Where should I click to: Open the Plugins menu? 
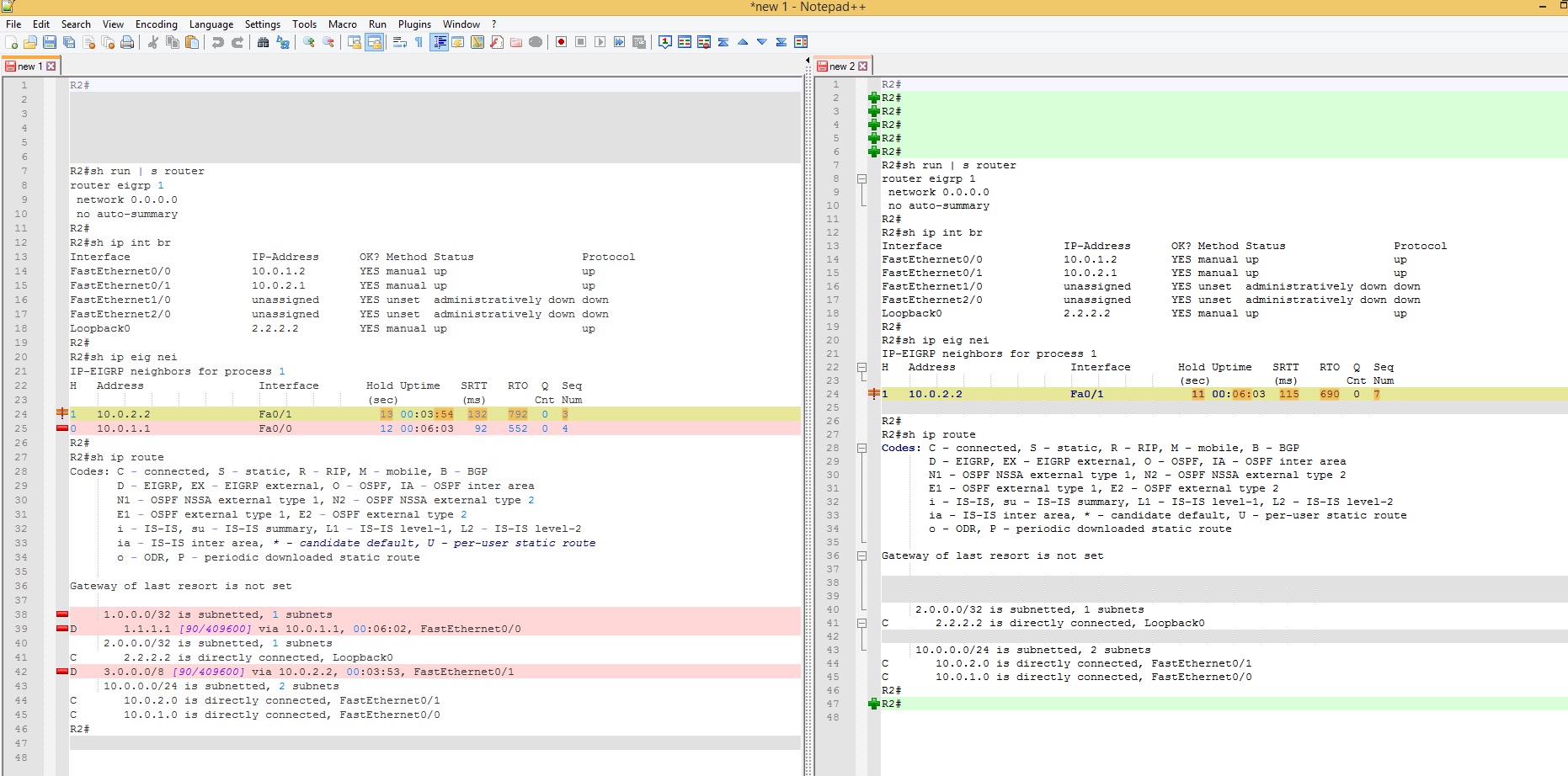coord(414,24)
